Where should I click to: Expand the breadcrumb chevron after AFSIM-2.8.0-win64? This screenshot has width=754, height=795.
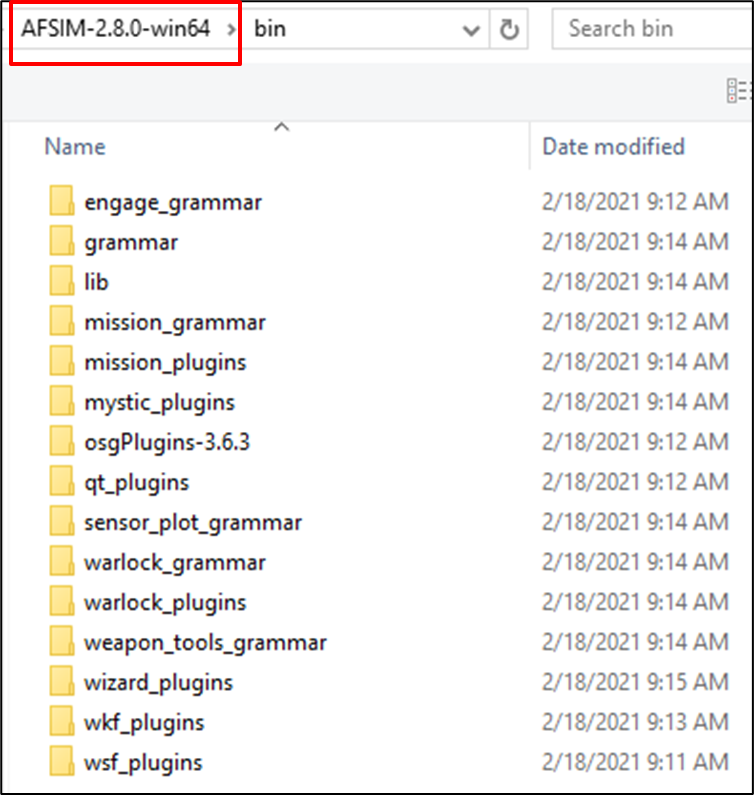point(231,29)
